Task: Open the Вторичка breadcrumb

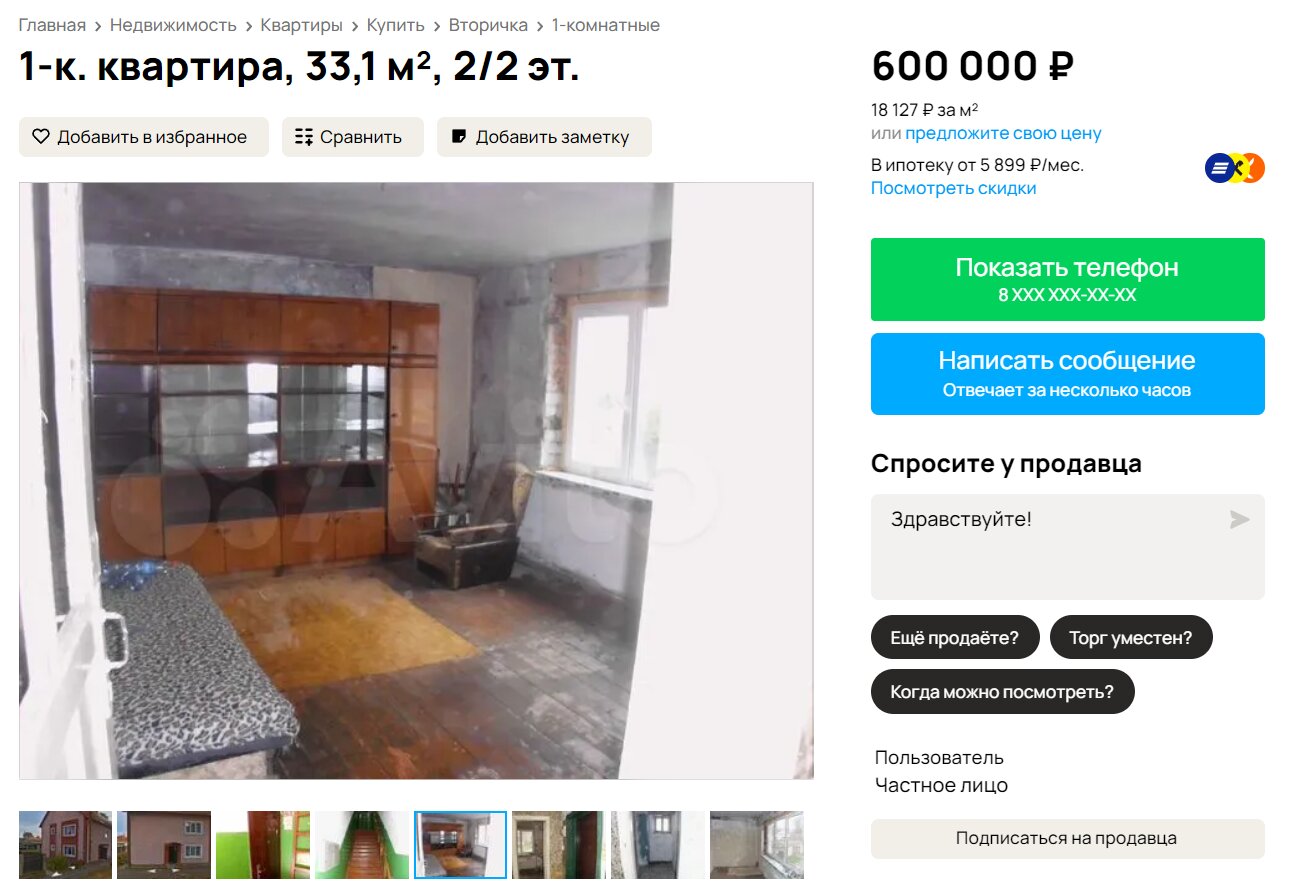Action: click(488, 25)
